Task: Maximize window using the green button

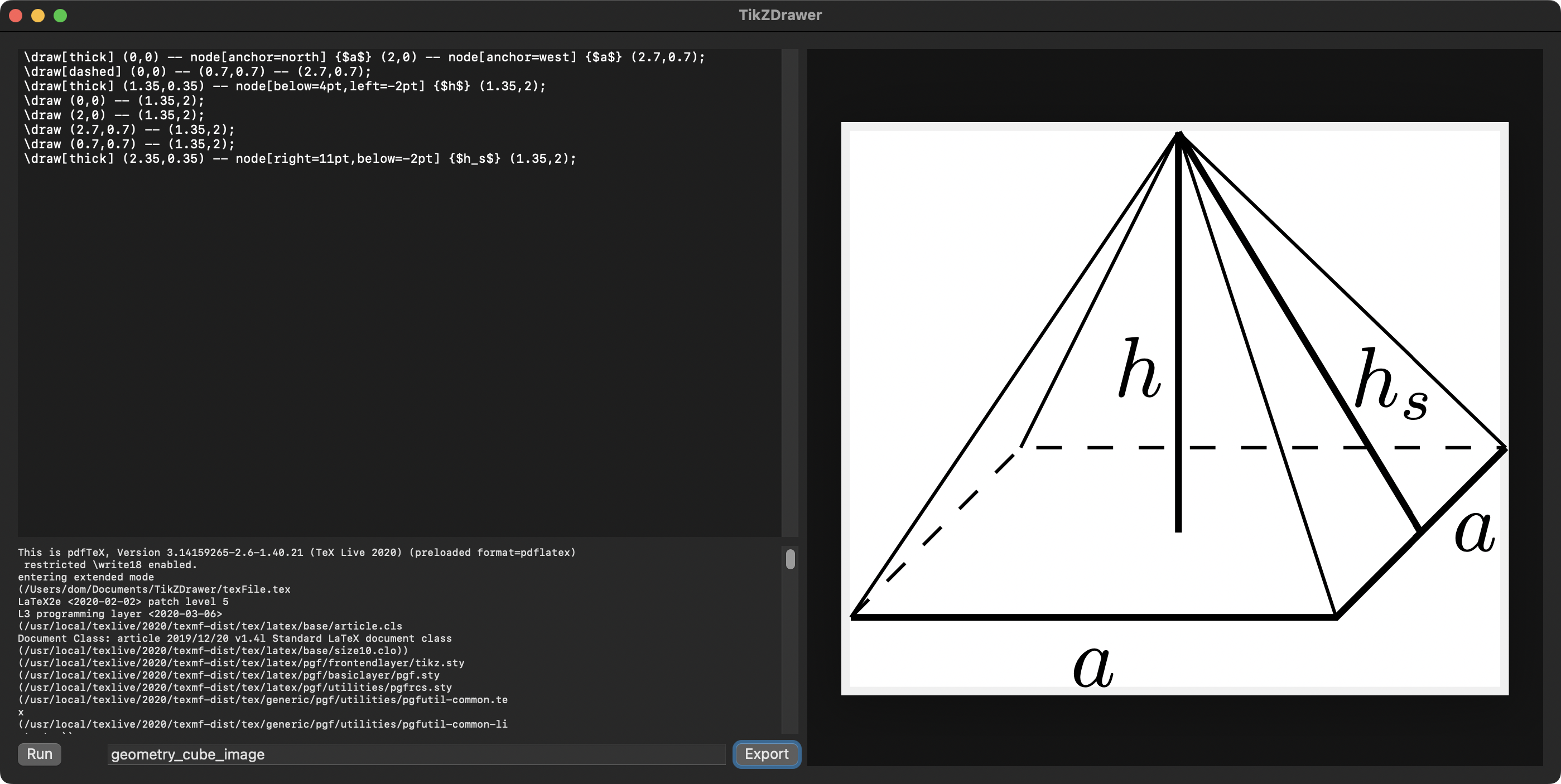Action: click(60, 15)
